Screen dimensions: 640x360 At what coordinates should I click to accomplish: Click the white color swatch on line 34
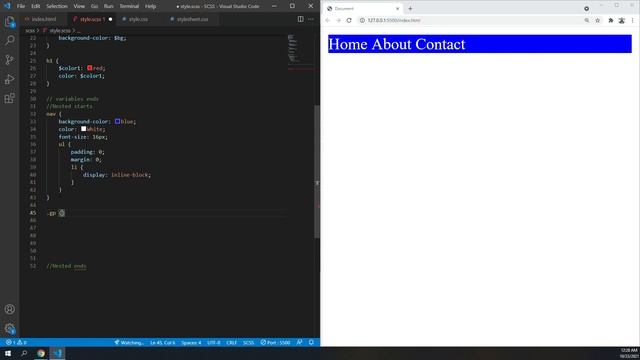click(83, 129)
